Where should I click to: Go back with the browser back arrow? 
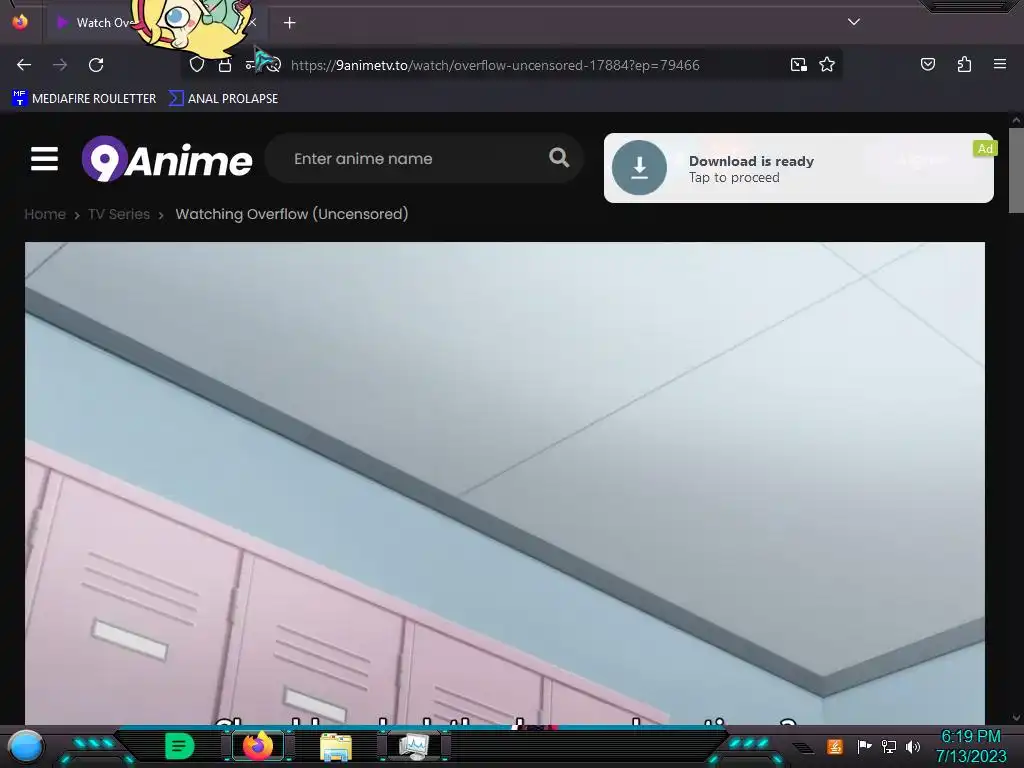[24, 65]
